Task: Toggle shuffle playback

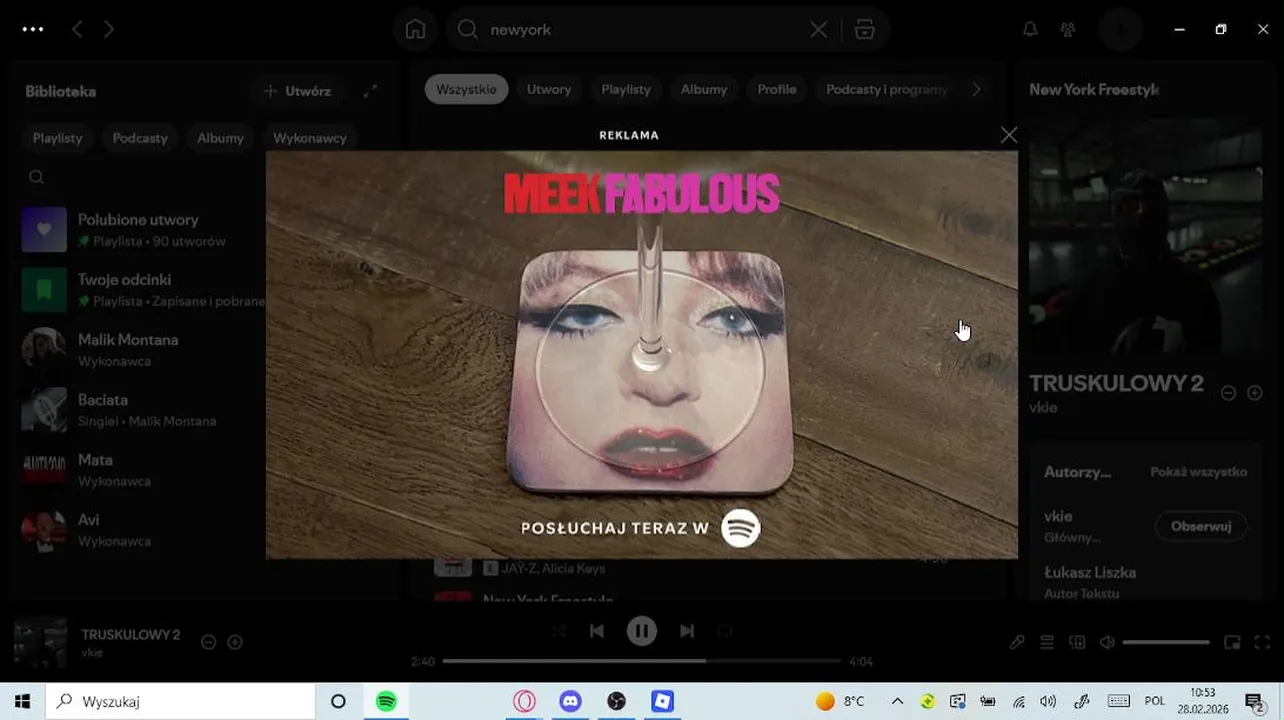Action: tap(559, 631)
